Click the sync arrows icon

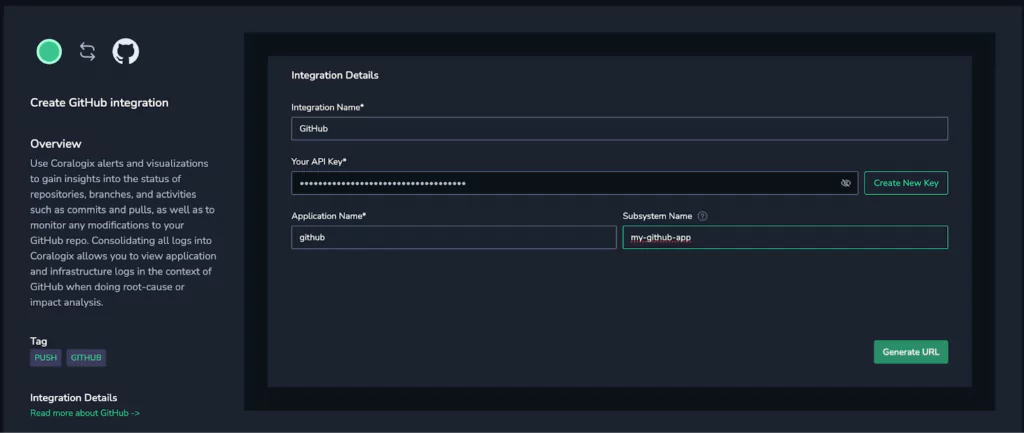pyautogui.click(x=88, y=52)
